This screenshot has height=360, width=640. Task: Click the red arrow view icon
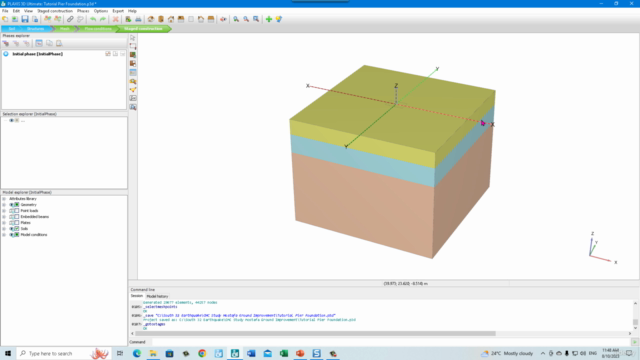pyautogui.click(x=223, y=19)
